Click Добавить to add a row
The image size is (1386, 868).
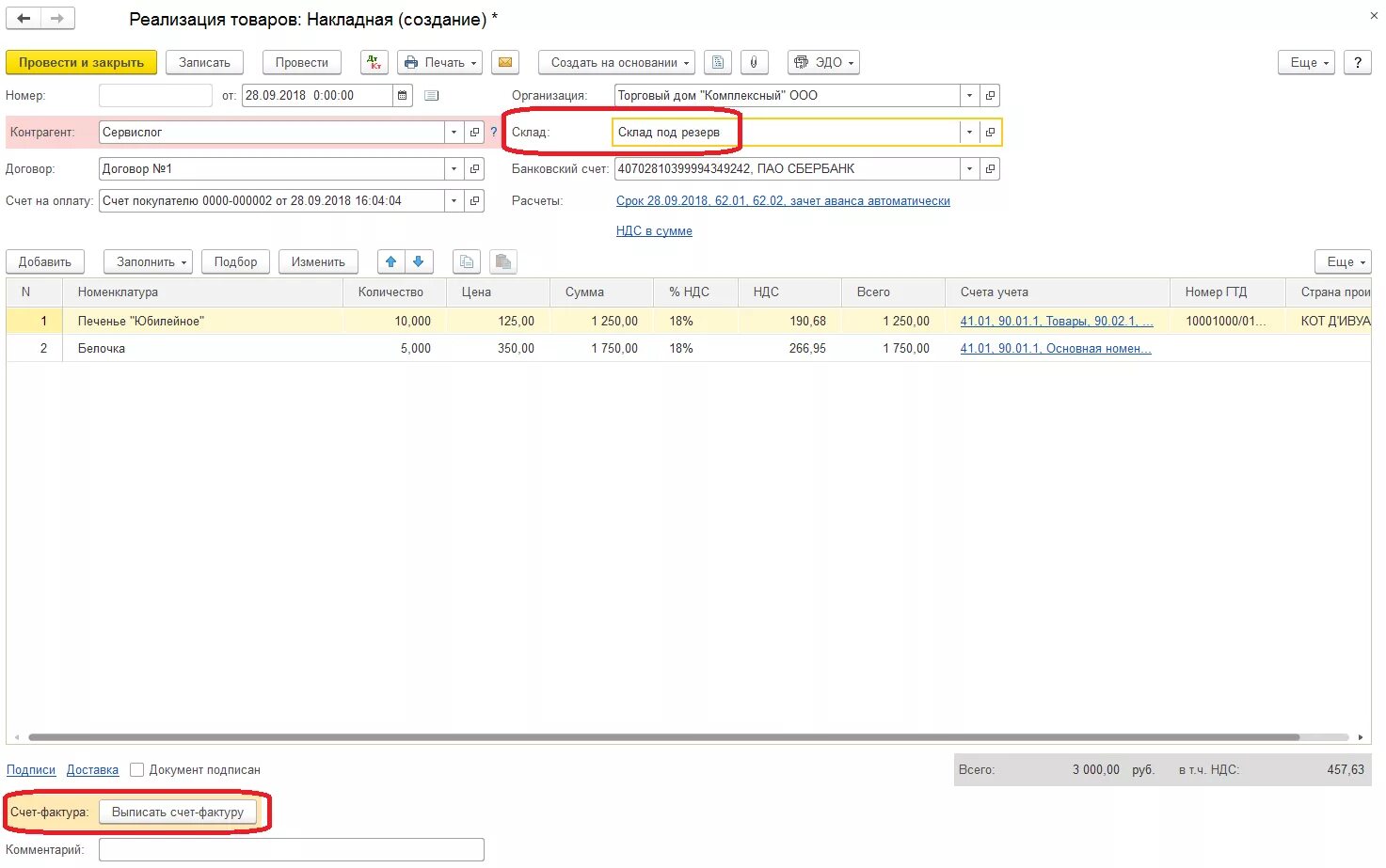[45, 261]
